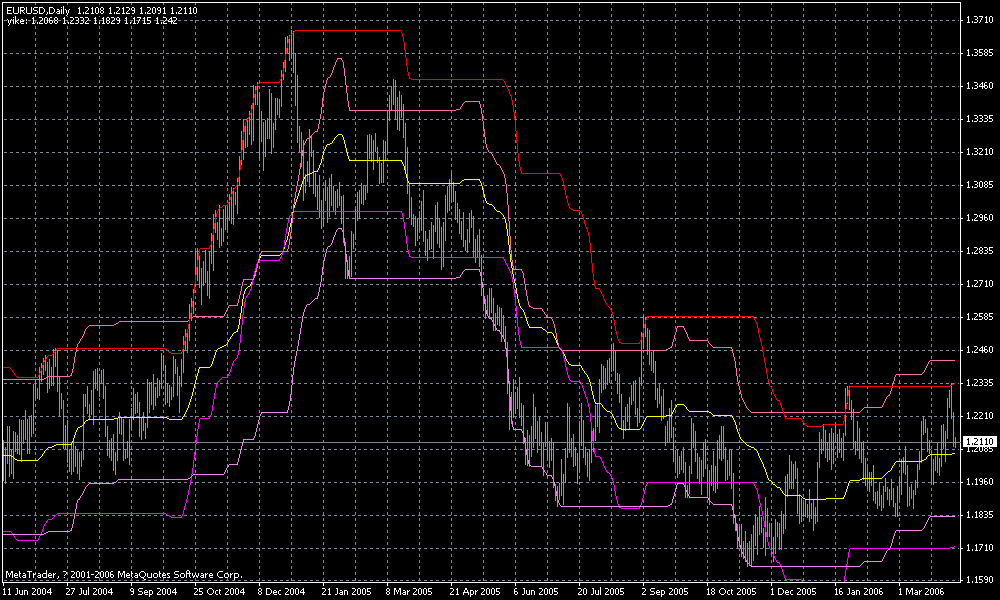Select the 18 Oct 2005 date label

tap(730, 592)
